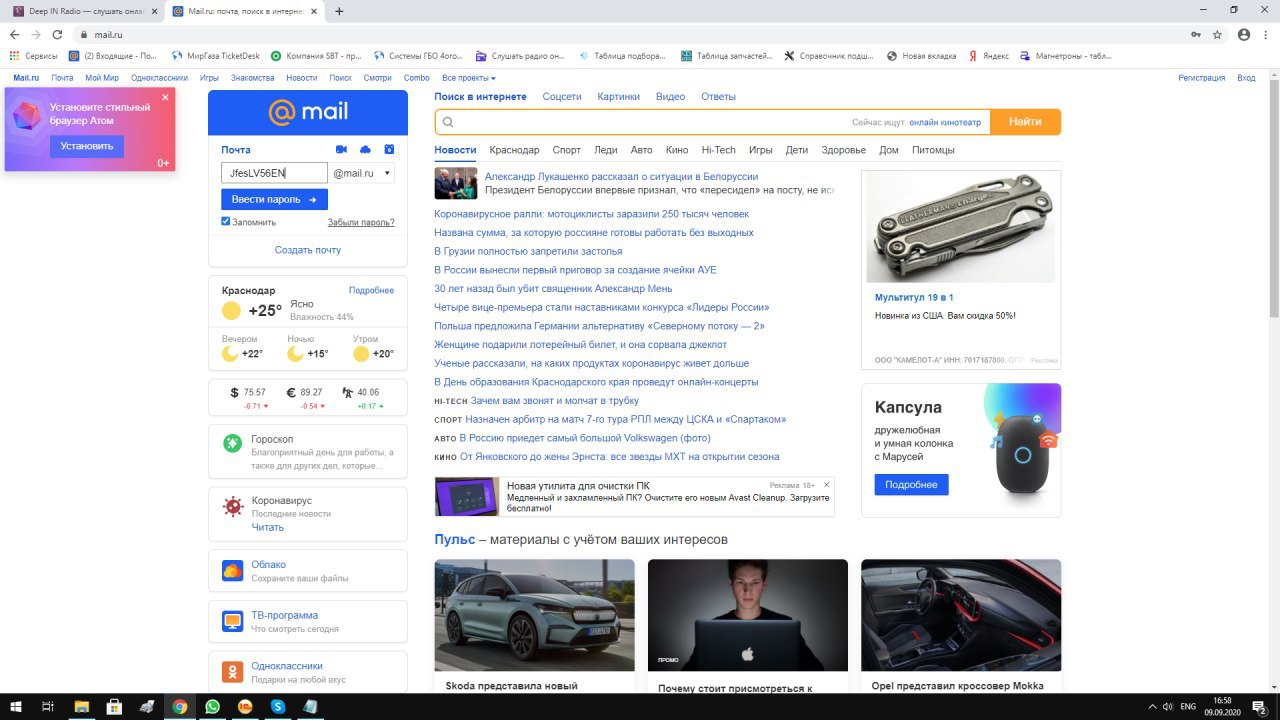Click the Гороскоп green icon
This screenshot has height=720, width=1280.
point(232,443)
